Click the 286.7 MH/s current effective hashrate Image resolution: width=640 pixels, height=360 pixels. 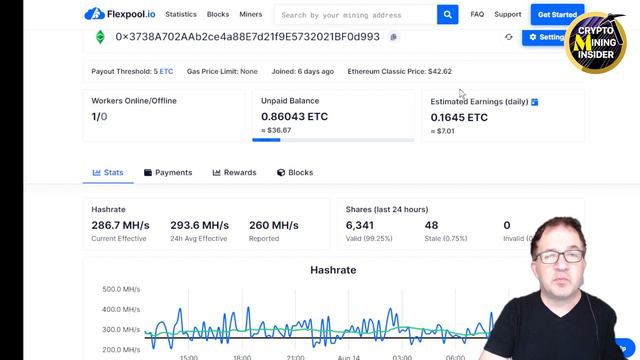[x=120, y=225]
